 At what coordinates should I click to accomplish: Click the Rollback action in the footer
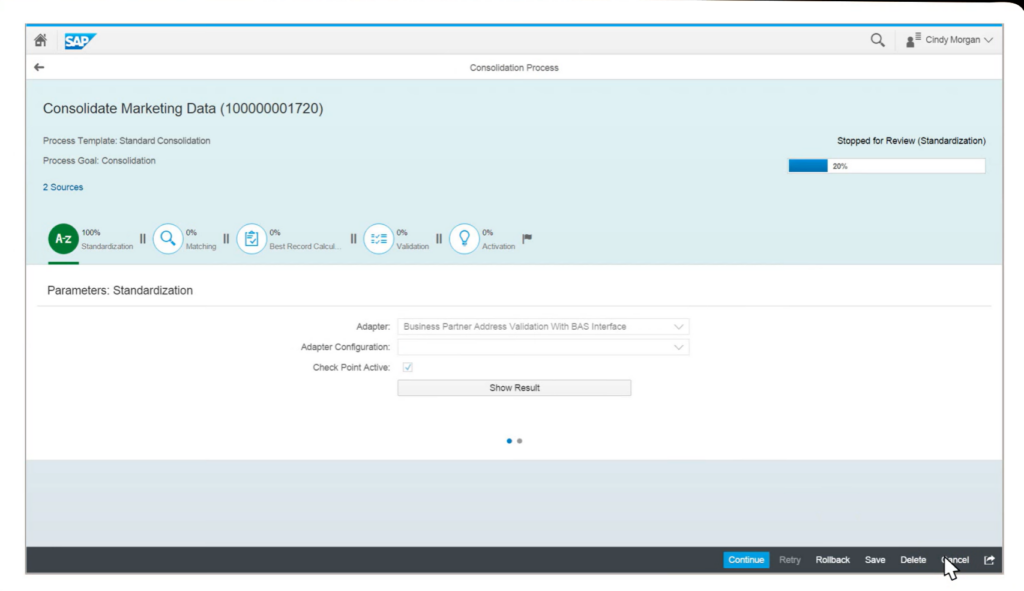point(832,560)
